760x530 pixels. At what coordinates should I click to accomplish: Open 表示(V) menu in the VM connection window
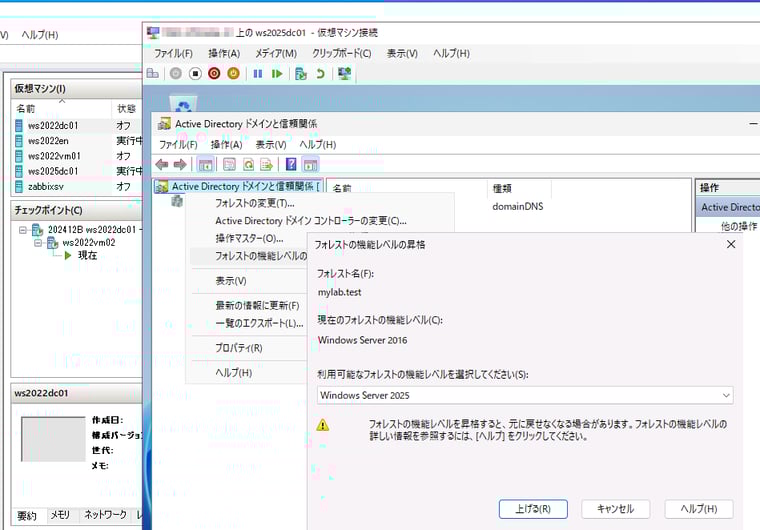coord(402,53)
